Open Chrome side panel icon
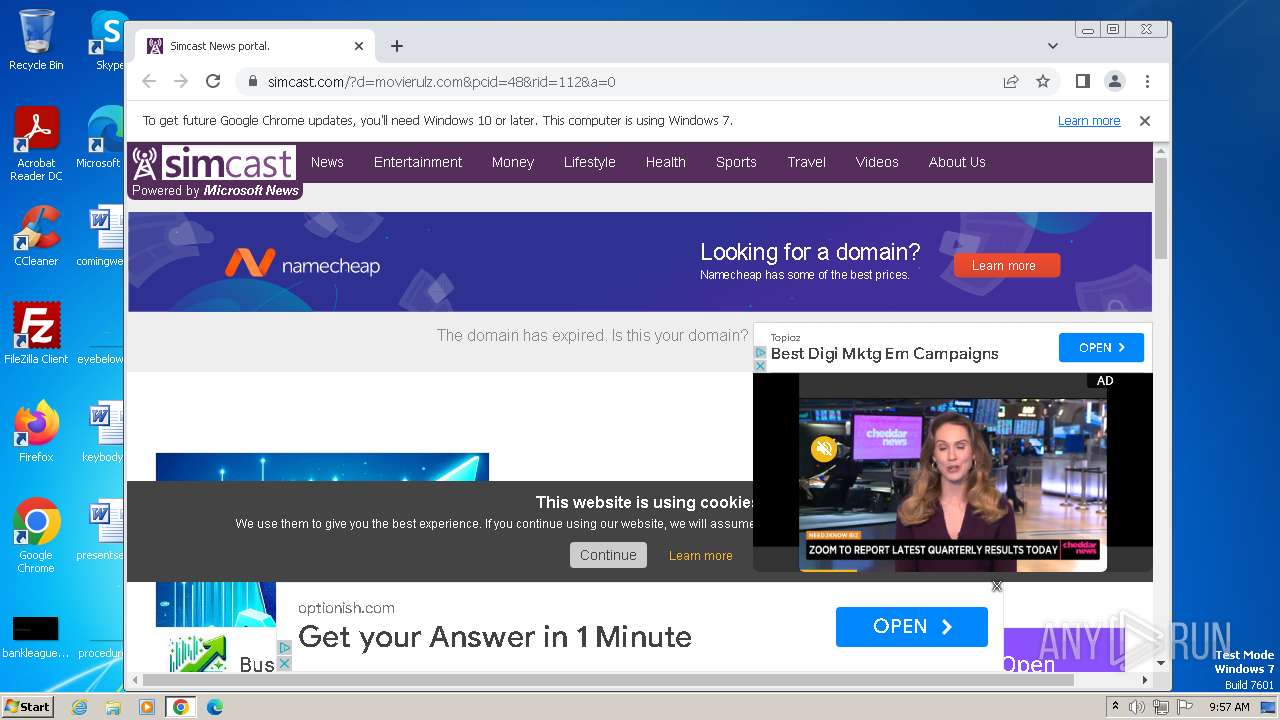Screen dimensions: 1280x720 pyautogui.click(x=1083, y=81)
